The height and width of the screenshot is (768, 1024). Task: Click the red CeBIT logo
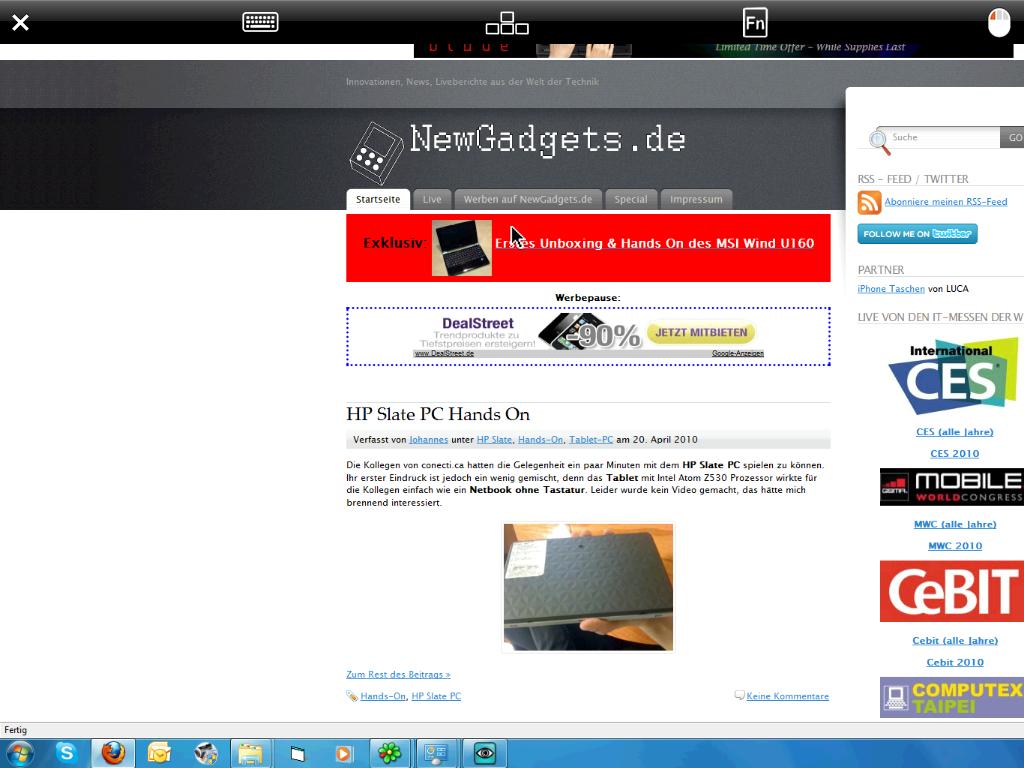952,591
